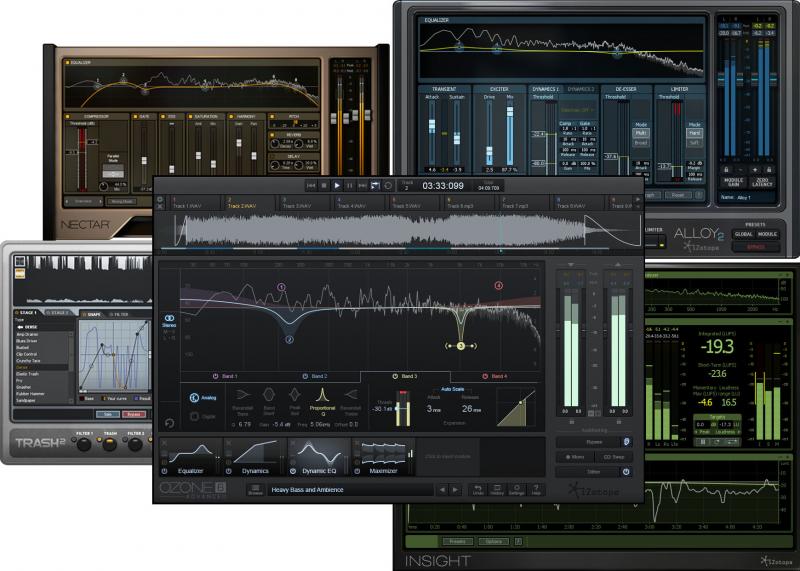Toggle Dynamics module power

[229, 471]
